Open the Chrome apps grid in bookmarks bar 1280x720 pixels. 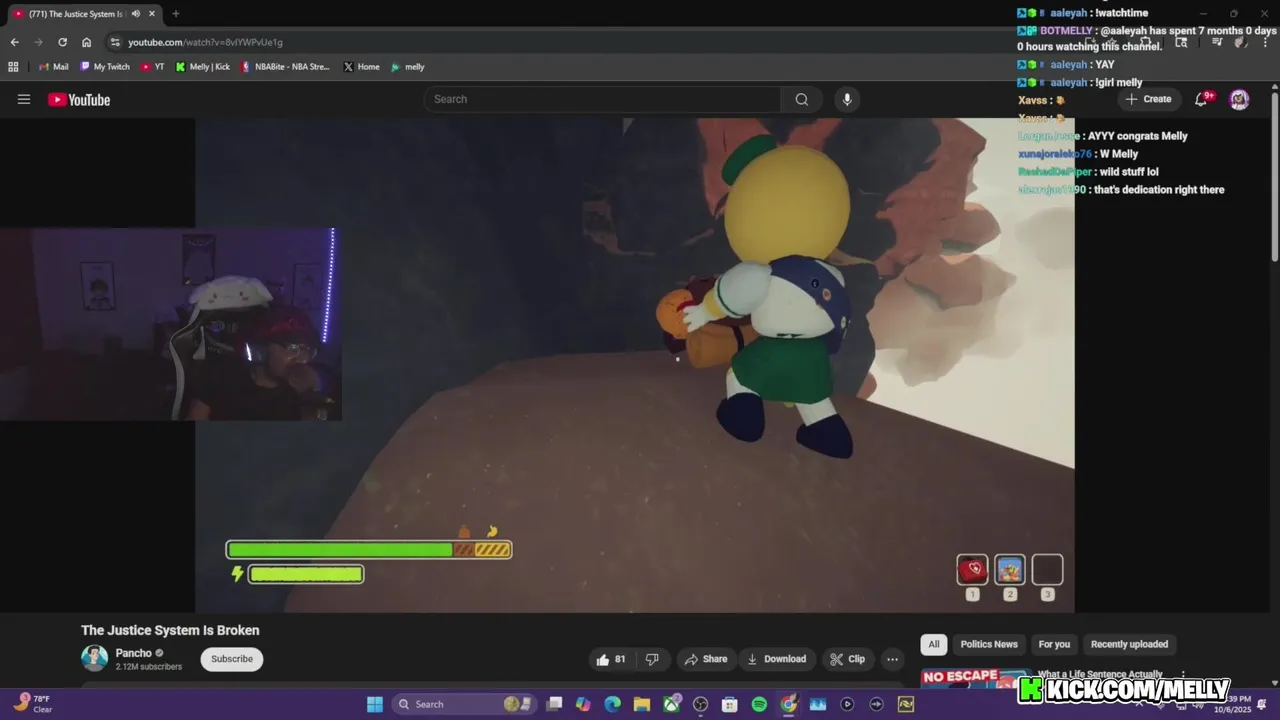[13, 67]
